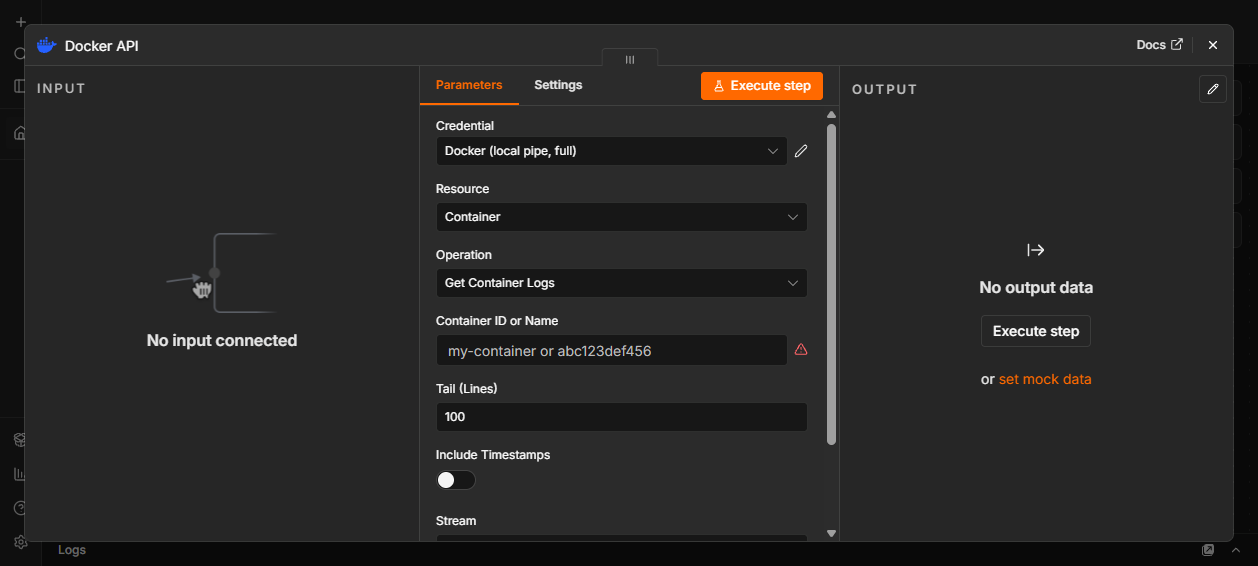1258x566 pixels.
Task: Click the panel drag handle at top
Action: pyautogui.click(x=630, y=59)
